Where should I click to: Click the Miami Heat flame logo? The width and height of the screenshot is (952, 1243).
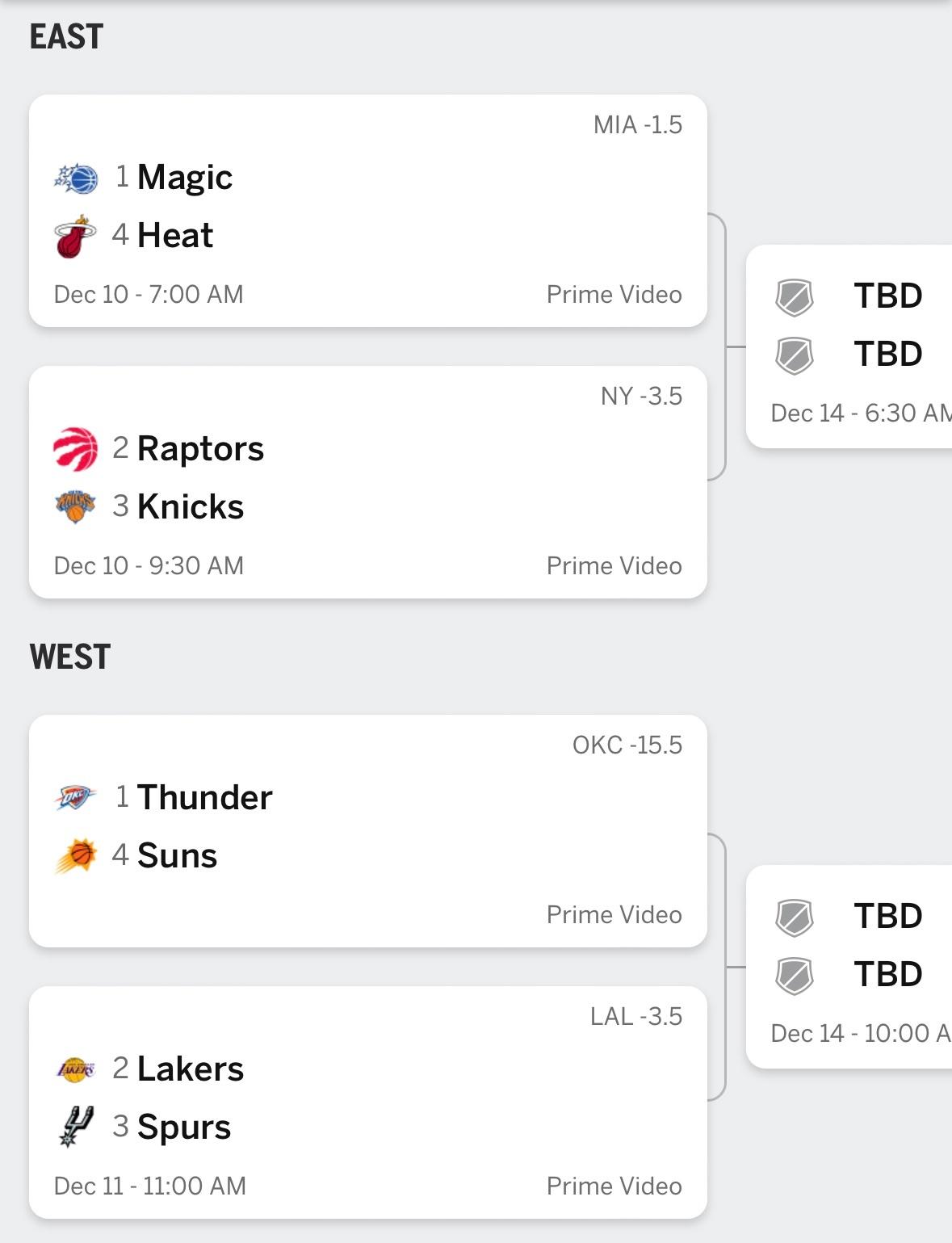75,236
